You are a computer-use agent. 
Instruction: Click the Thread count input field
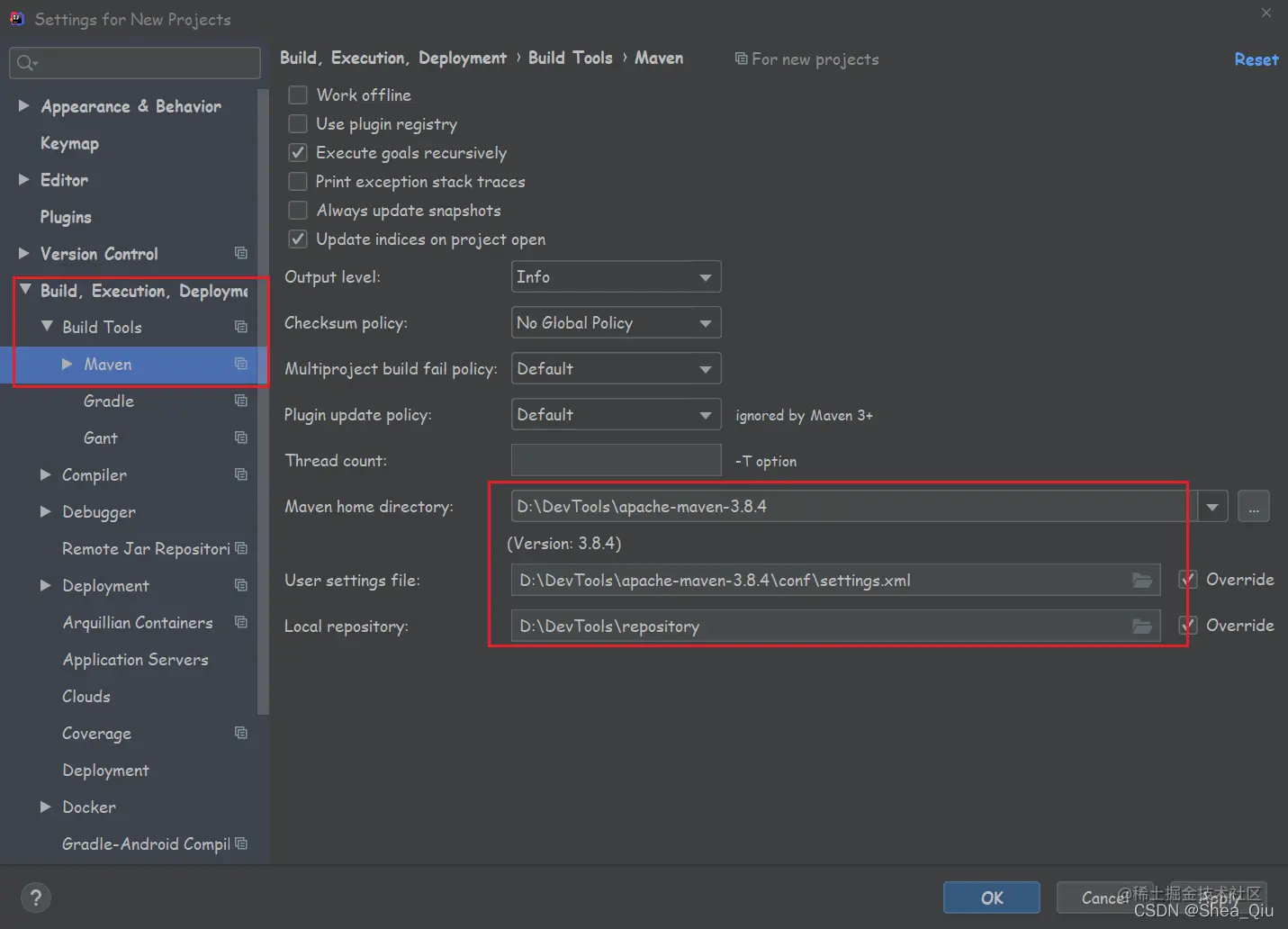tap(617, 460)
